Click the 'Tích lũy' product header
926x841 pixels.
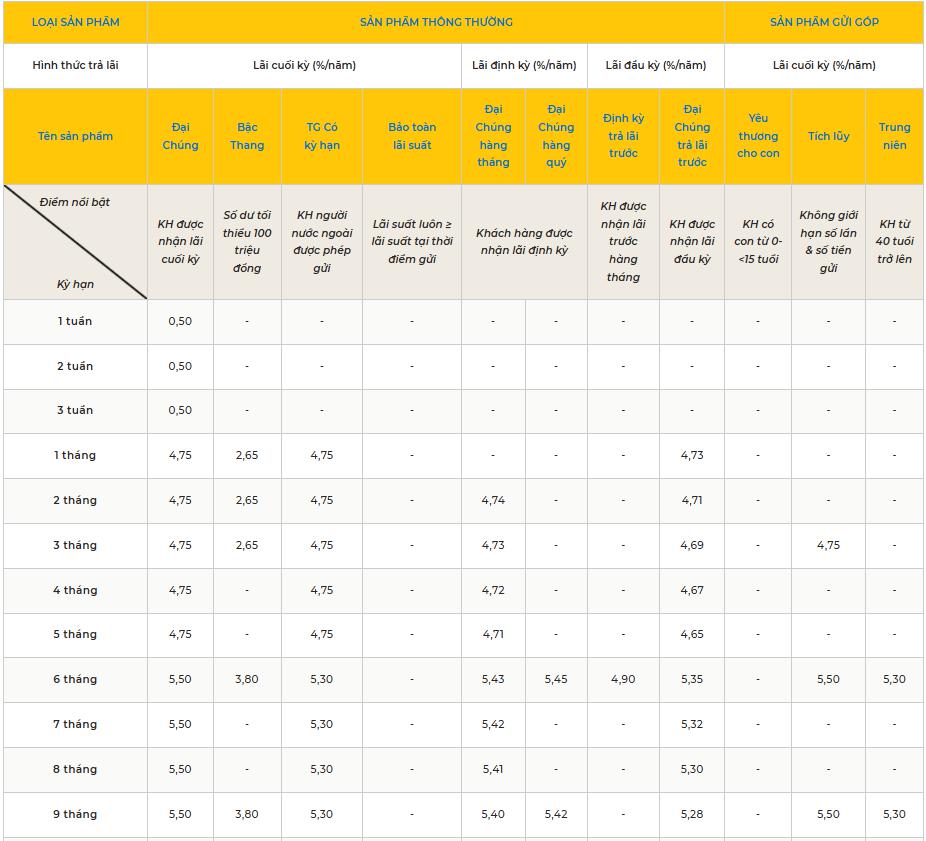click(828, 136)
